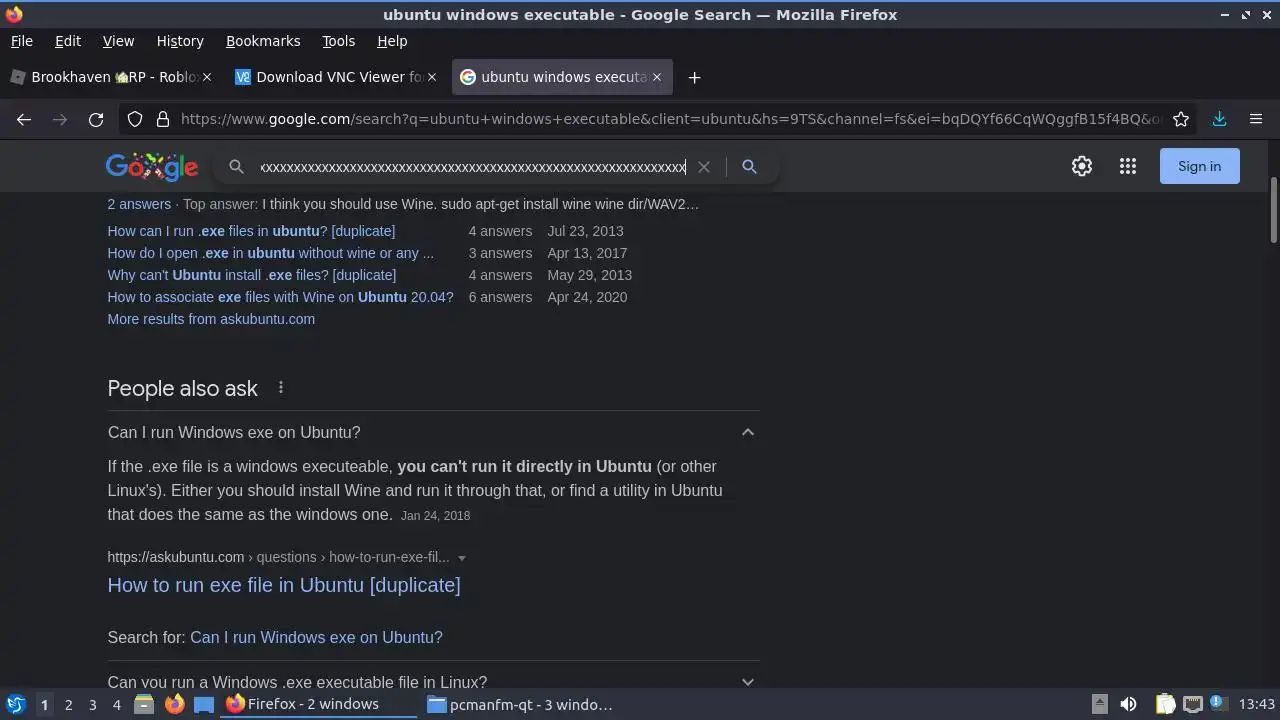
Task: Open the Firefox hamburger application menu
Action: point(1256,119)
